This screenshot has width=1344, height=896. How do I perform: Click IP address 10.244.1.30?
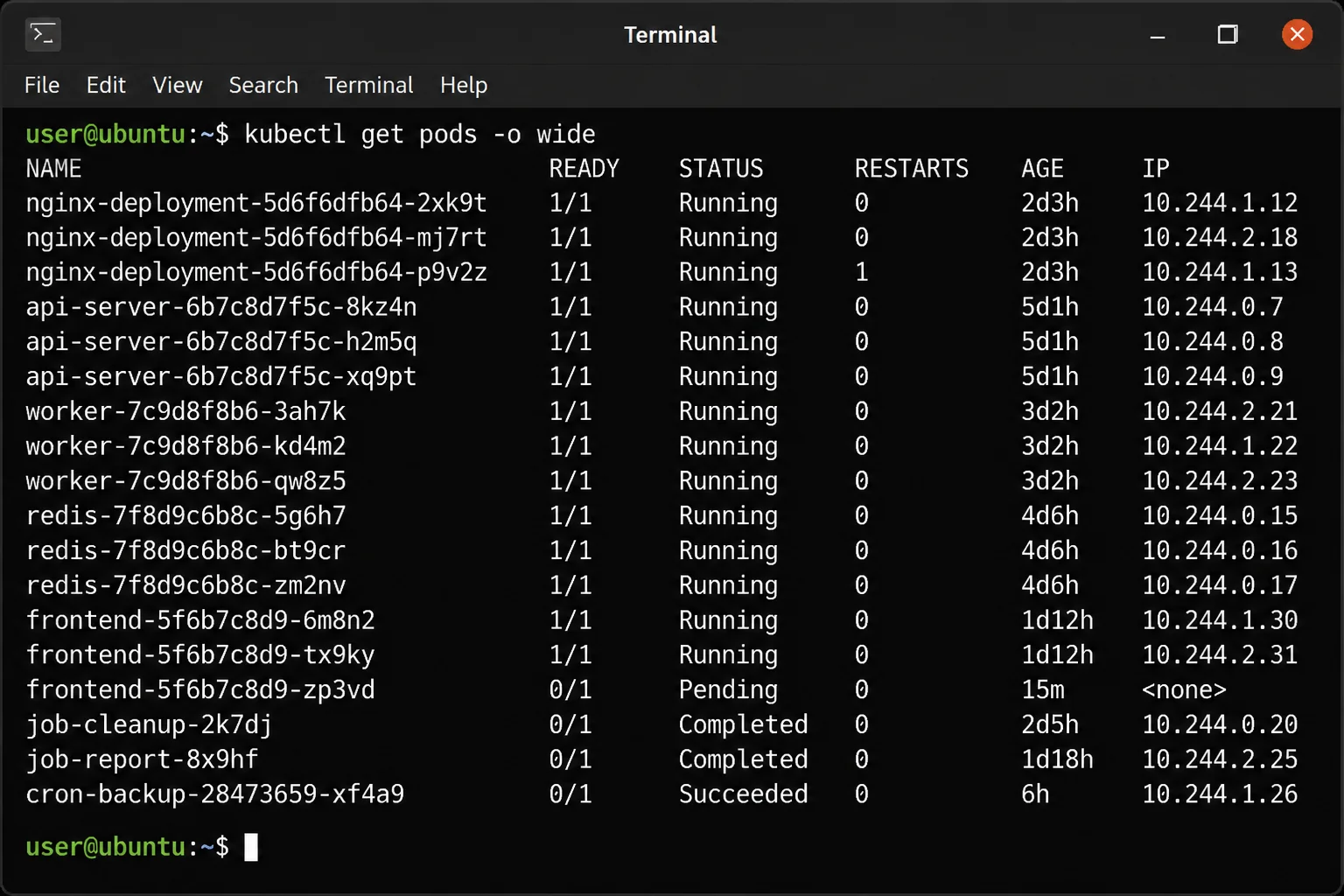click(x=1220, y=620)
